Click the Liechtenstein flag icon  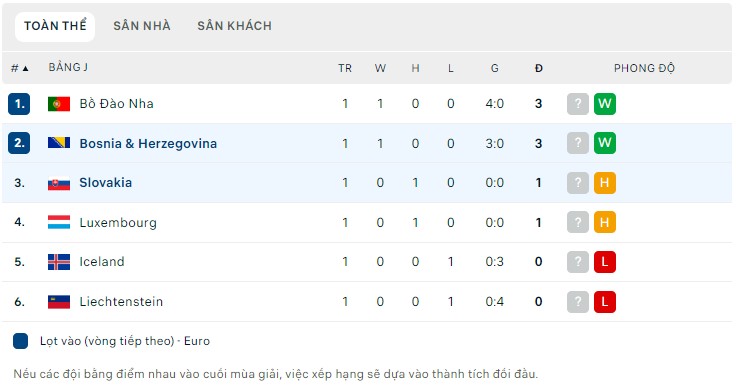tap(59, 302)
